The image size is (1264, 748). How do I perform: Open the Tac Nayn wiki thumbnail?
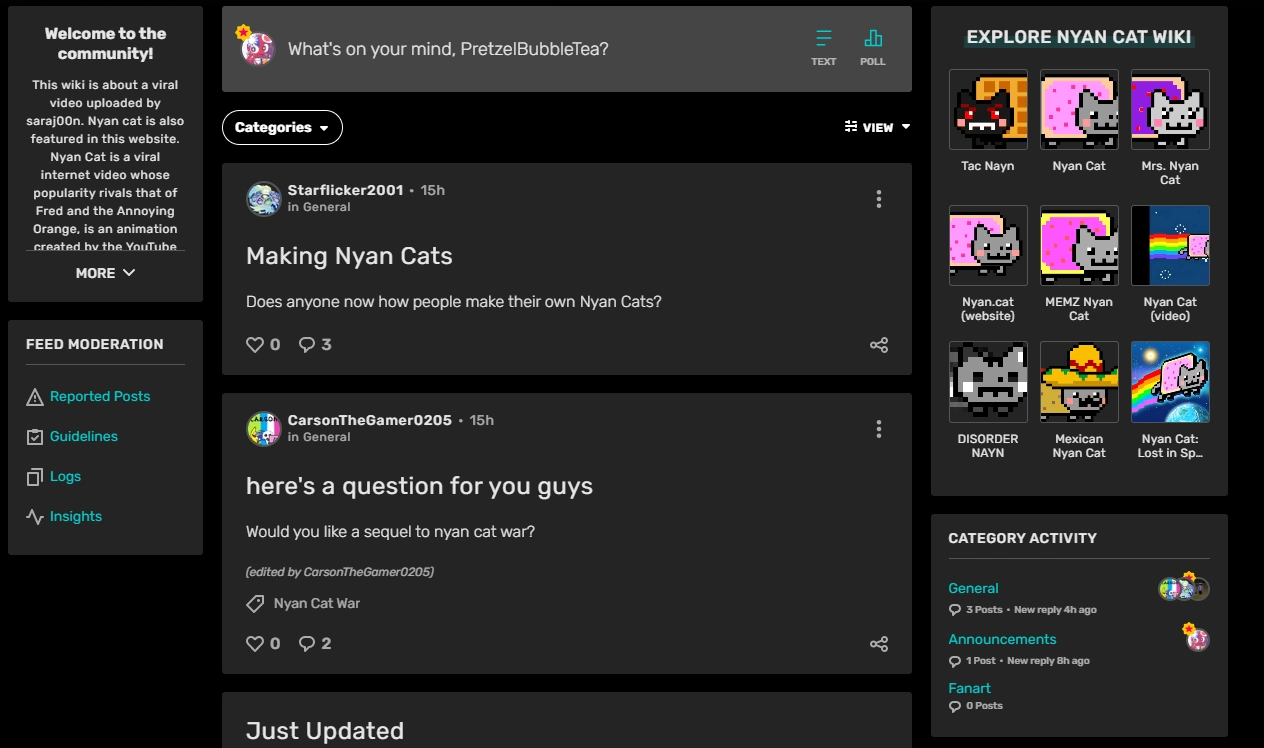(x=988, y=110)
